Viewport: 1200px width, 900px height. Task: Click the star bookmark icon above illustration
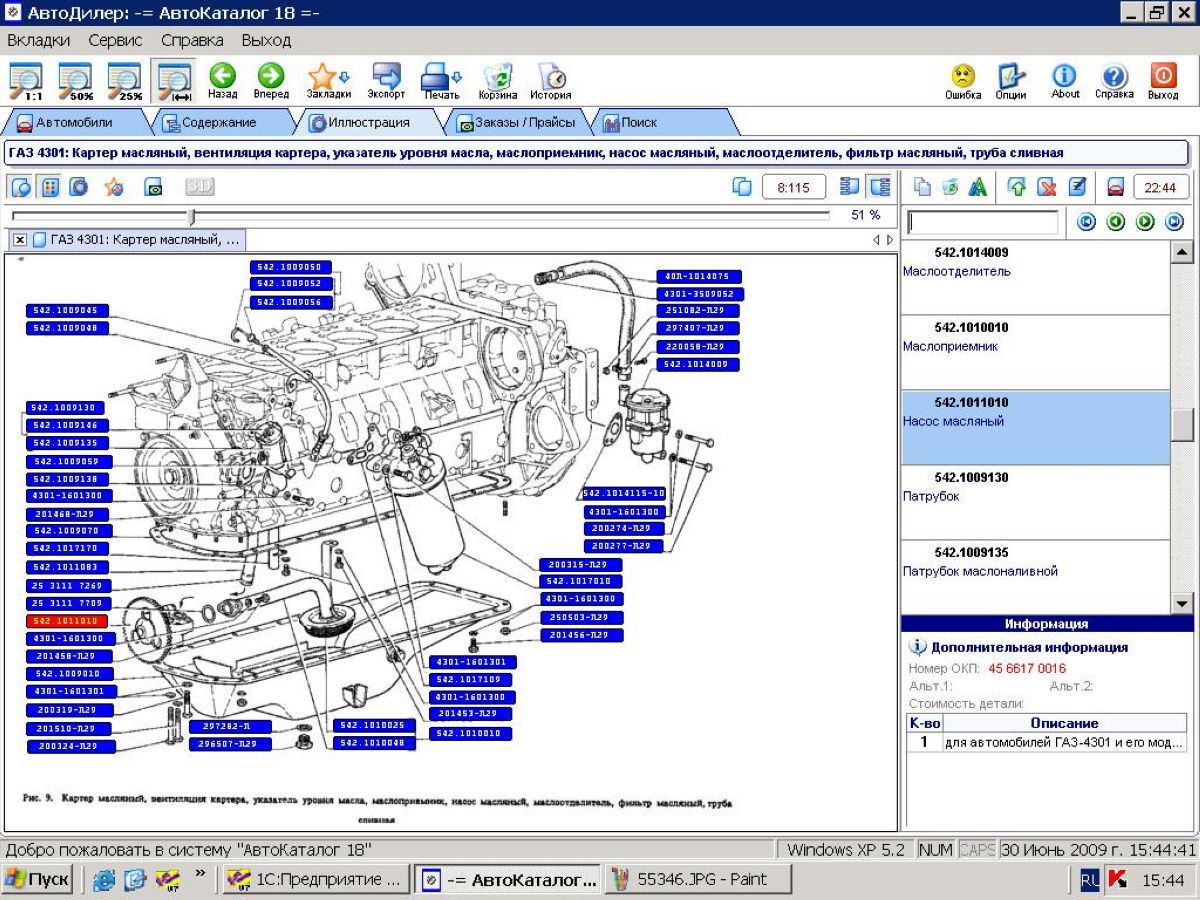click(x=114, y=186)
